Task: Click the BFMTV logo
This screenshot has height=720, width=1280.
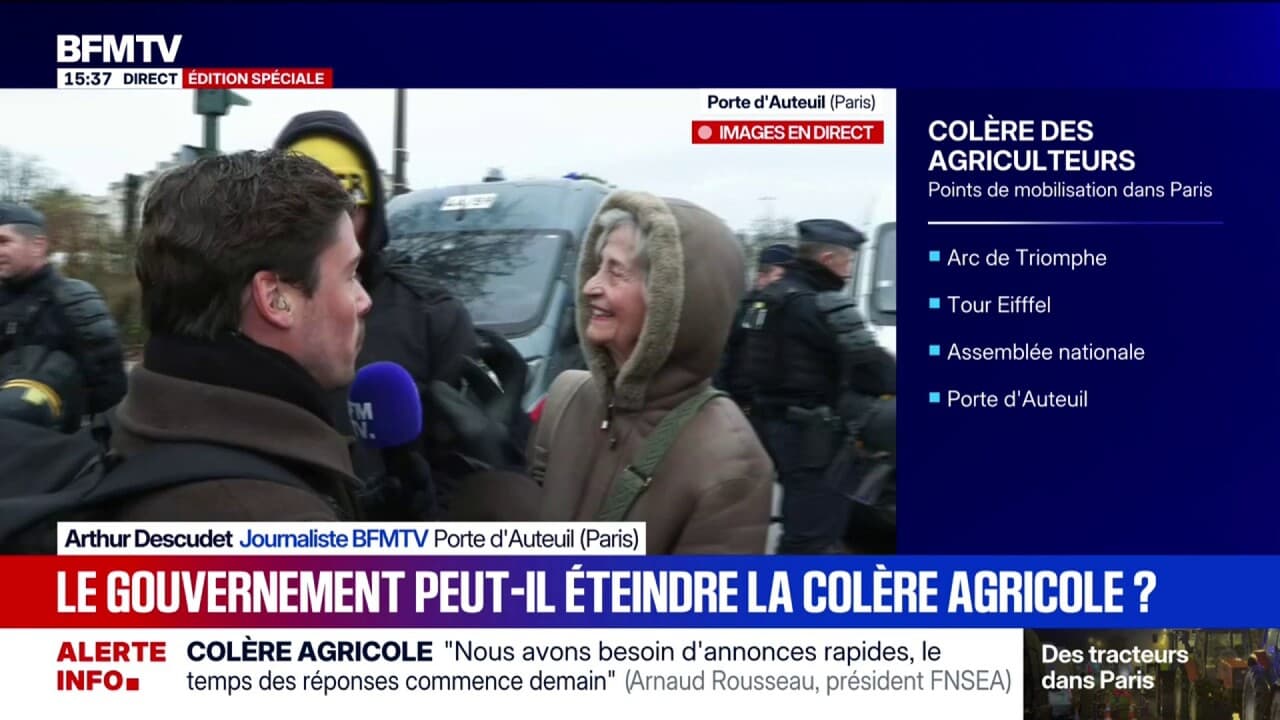Action: 119,49
